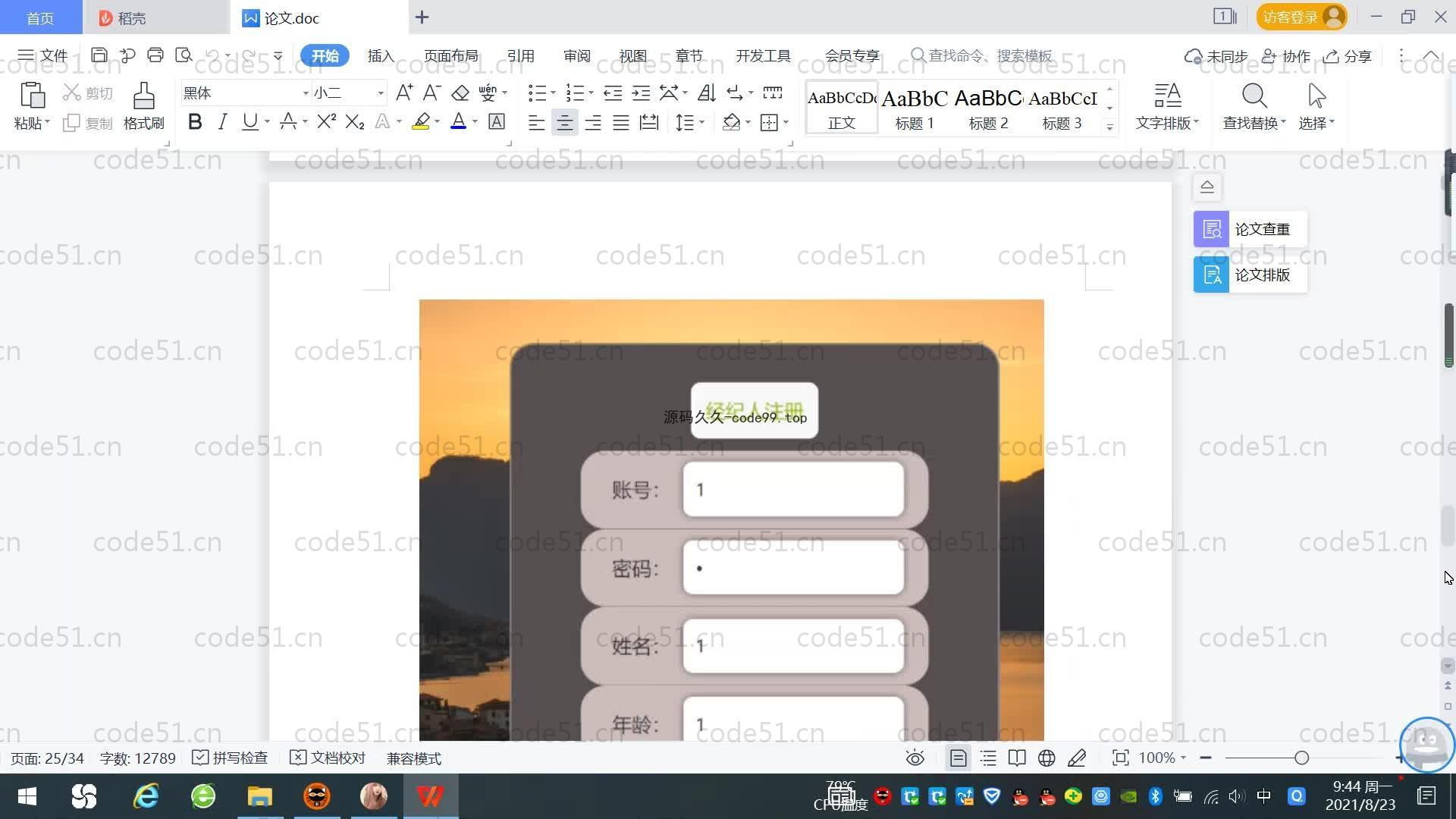Enable left text alignment
Screen dimensions: 1456x819
pos(536,122)
